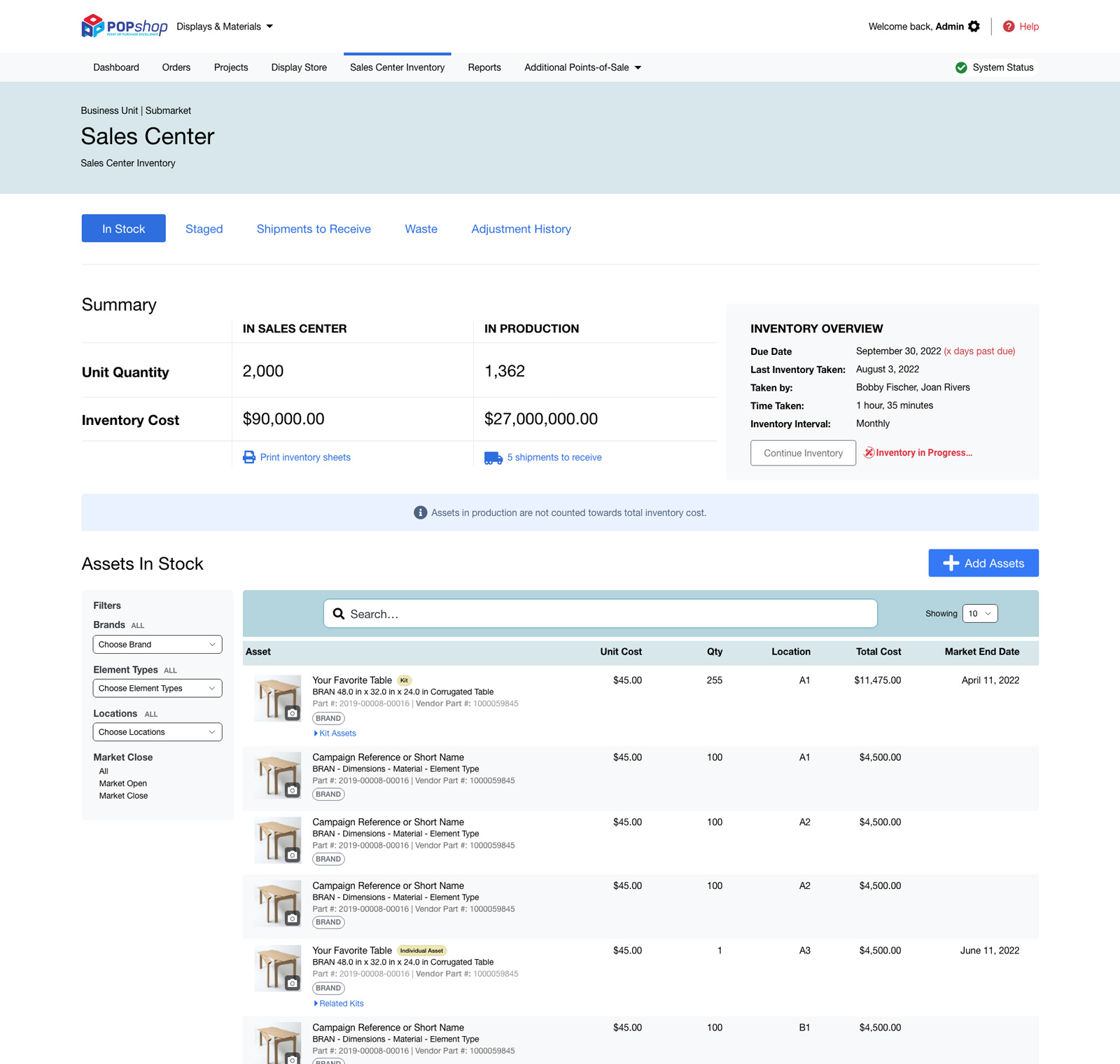
Task: Click the green System Status checkmark icon
Action: (x=961, y=68)
